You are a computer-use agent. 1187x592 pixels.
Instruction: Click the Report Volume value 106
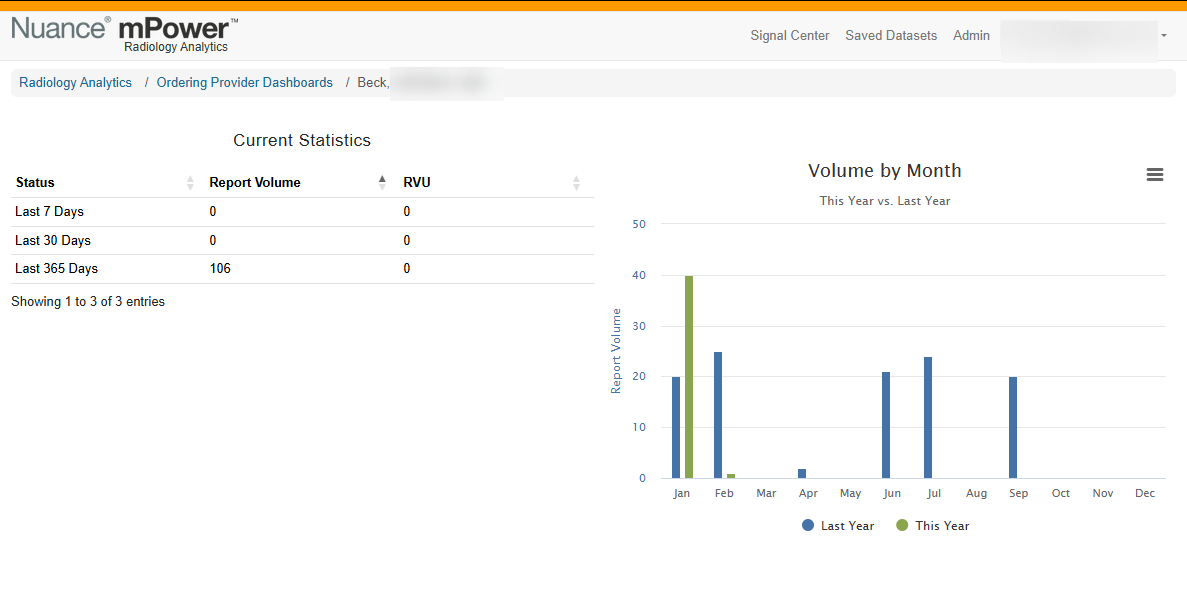[220, 269]
